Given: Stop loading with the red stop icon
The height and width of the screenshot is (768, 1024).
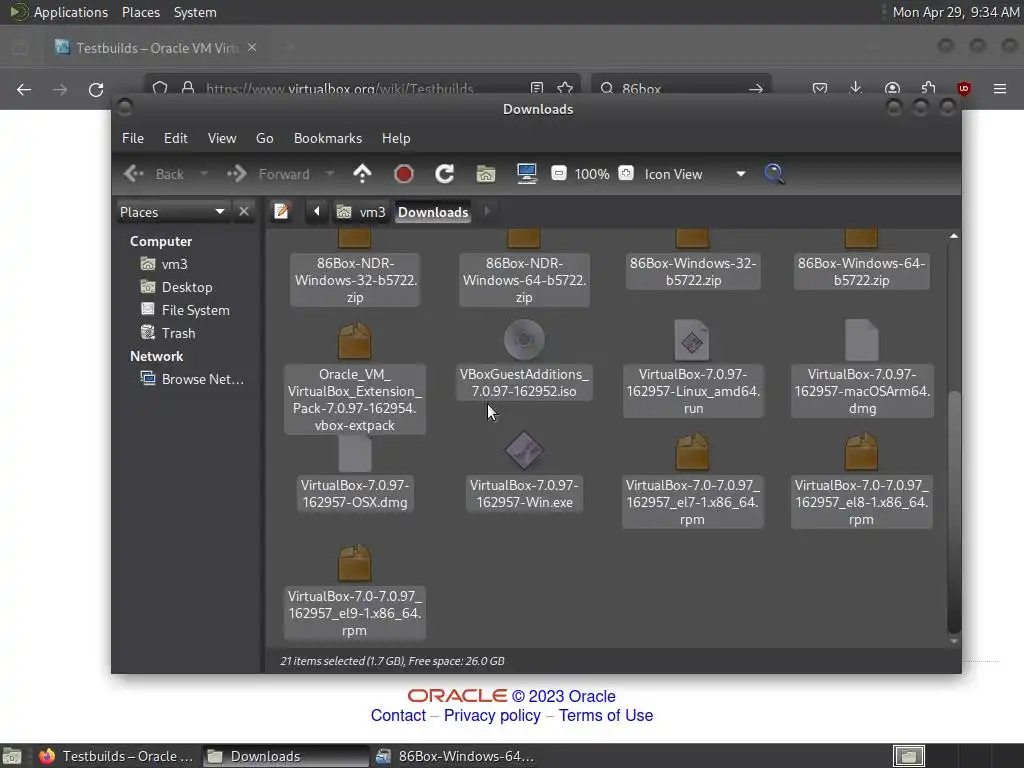Looking at the screenshot, I should [x=404, y=174].
